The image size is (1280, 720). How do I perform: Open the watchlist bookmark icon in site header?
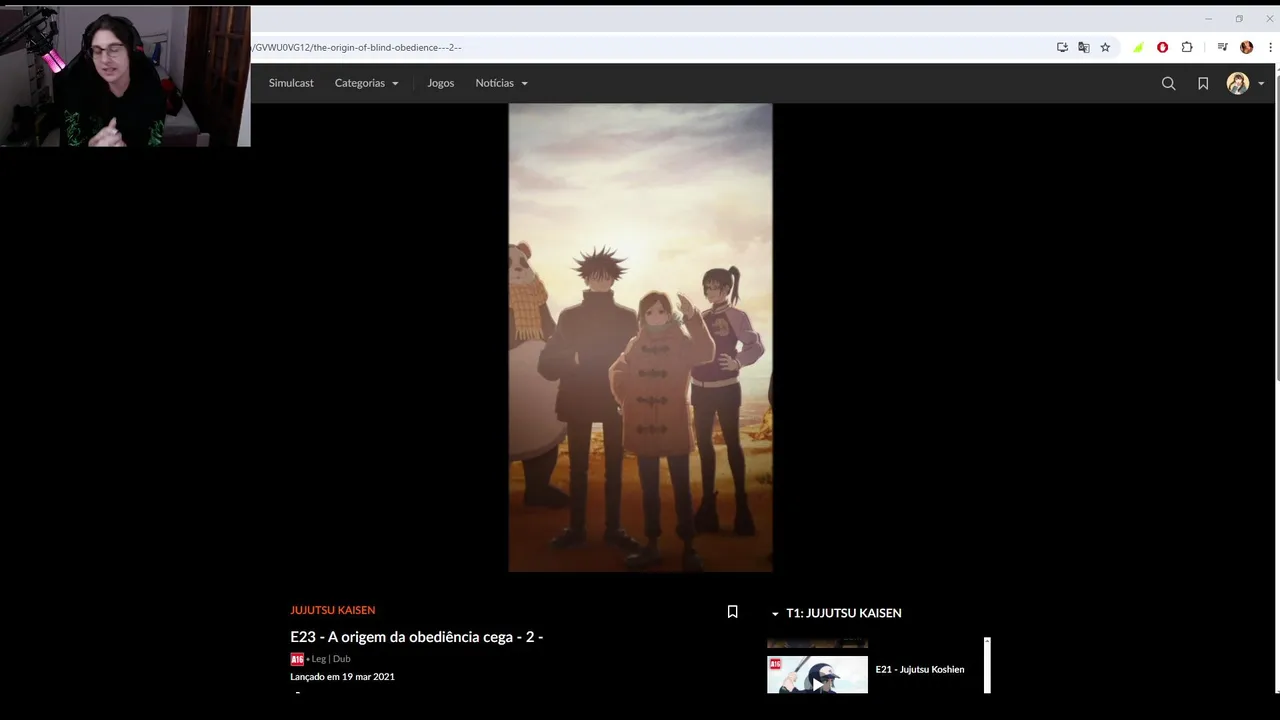[1203, 84]
